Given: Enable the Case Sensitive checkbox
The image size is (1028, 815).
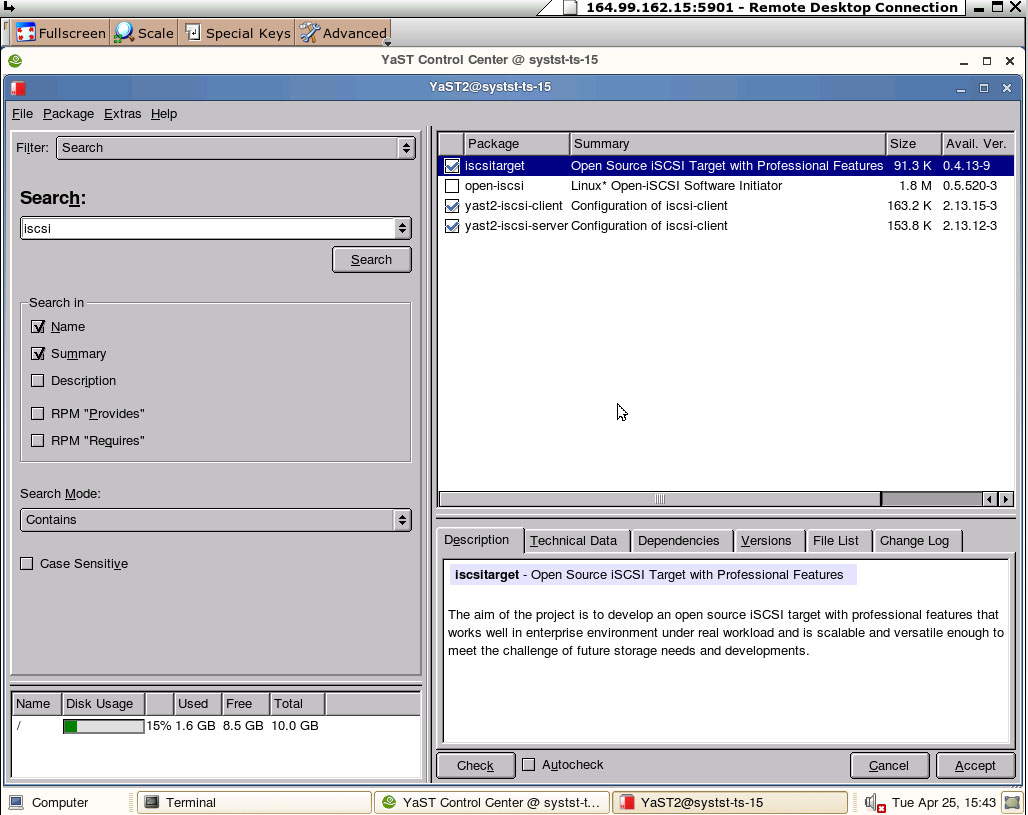Looking at the screenshot, I should (x=27, y=564).
